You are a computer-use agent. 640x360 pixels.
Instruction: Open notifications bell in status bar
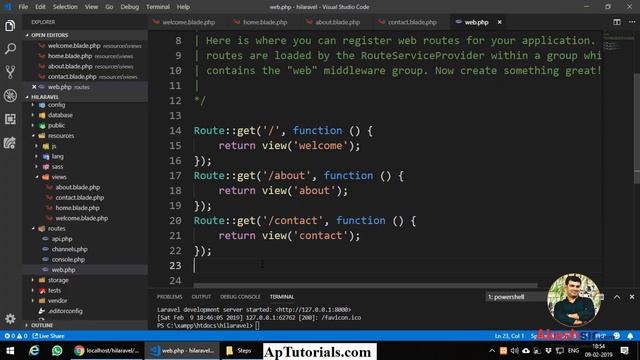[630, 336]
